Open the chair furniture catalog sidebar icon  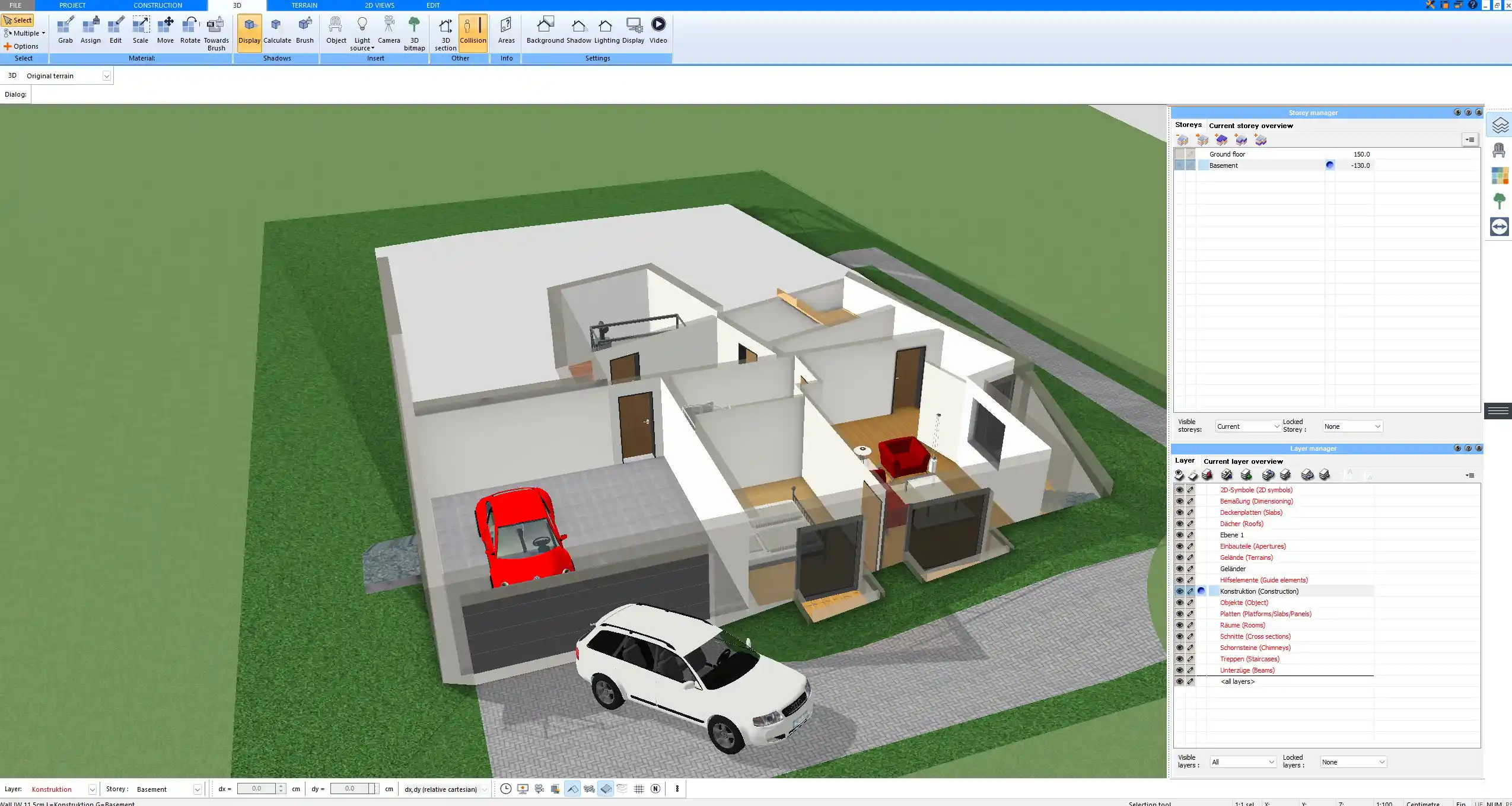pos(1500,150)
